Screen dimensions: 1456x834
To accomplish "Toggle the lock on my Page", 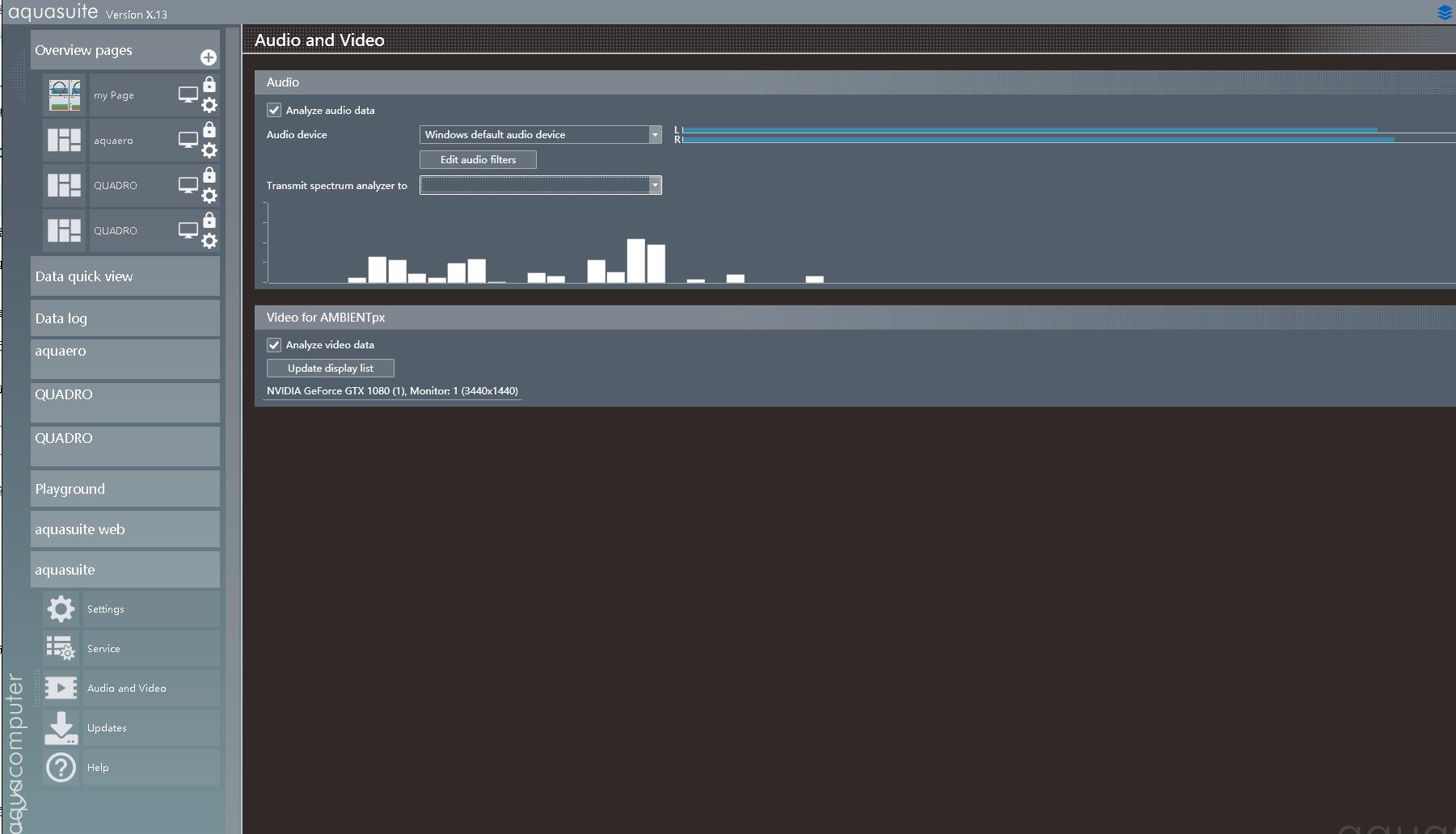I will (x=209, y=84).
